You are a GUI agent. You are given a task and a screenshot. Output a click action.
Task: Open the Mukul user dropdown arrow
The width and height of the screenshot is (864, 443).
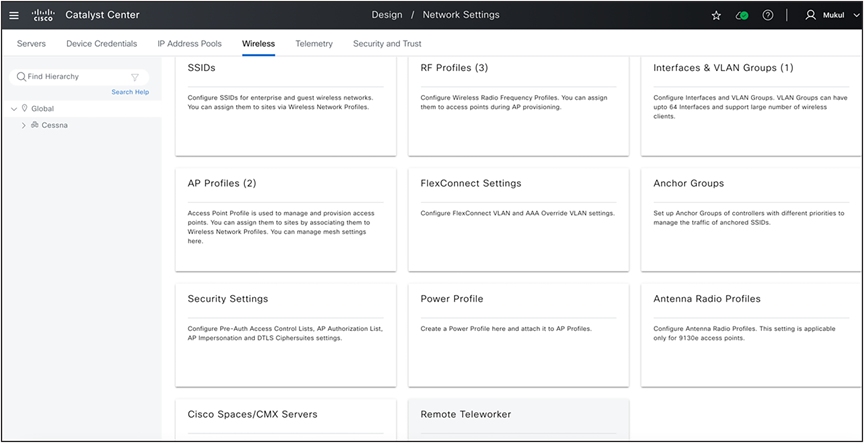[x=855, y=16]
